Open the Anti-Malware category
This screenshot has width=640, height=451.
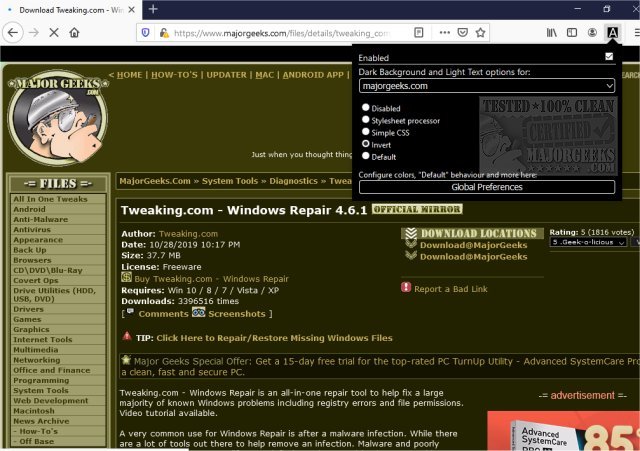click(x=40, y=220)
